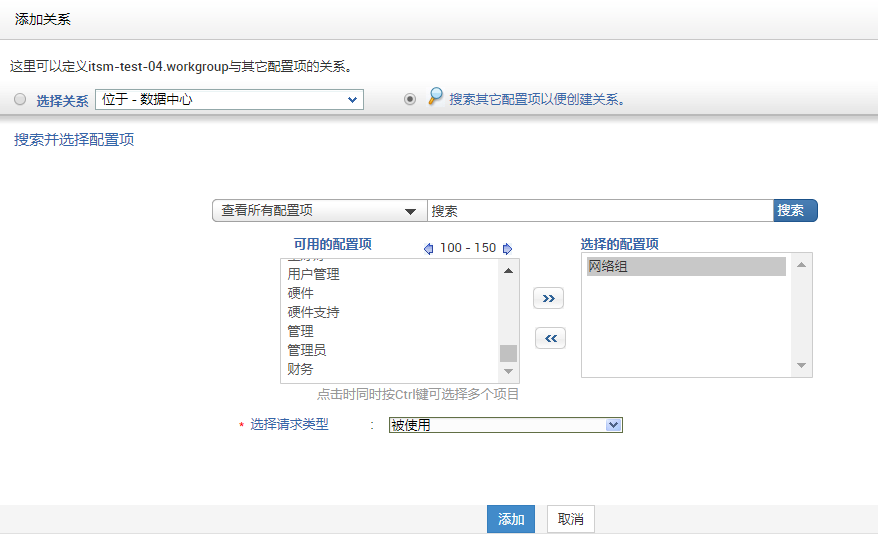The width and height of the screenshot is (878, 549).
Task: Select 管理 in available items list
Action: point(301,332)
